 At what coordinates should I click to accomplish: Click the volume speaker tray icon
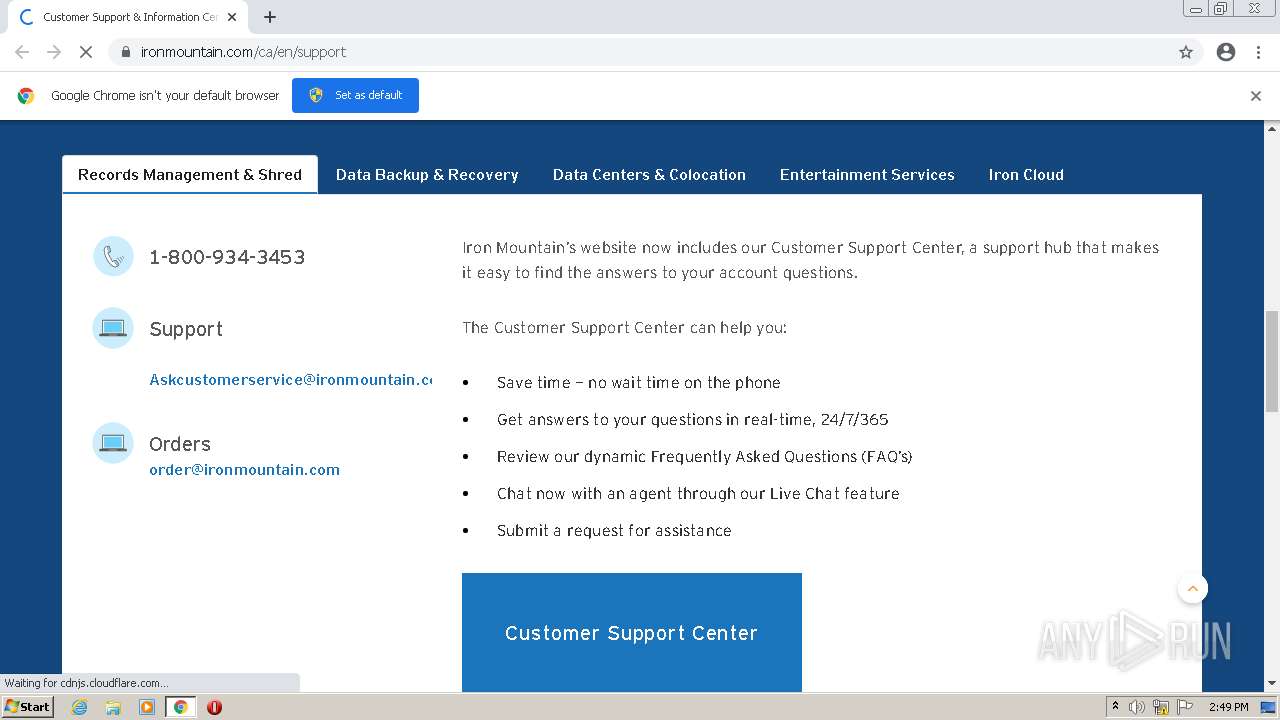pos(1137,707)
